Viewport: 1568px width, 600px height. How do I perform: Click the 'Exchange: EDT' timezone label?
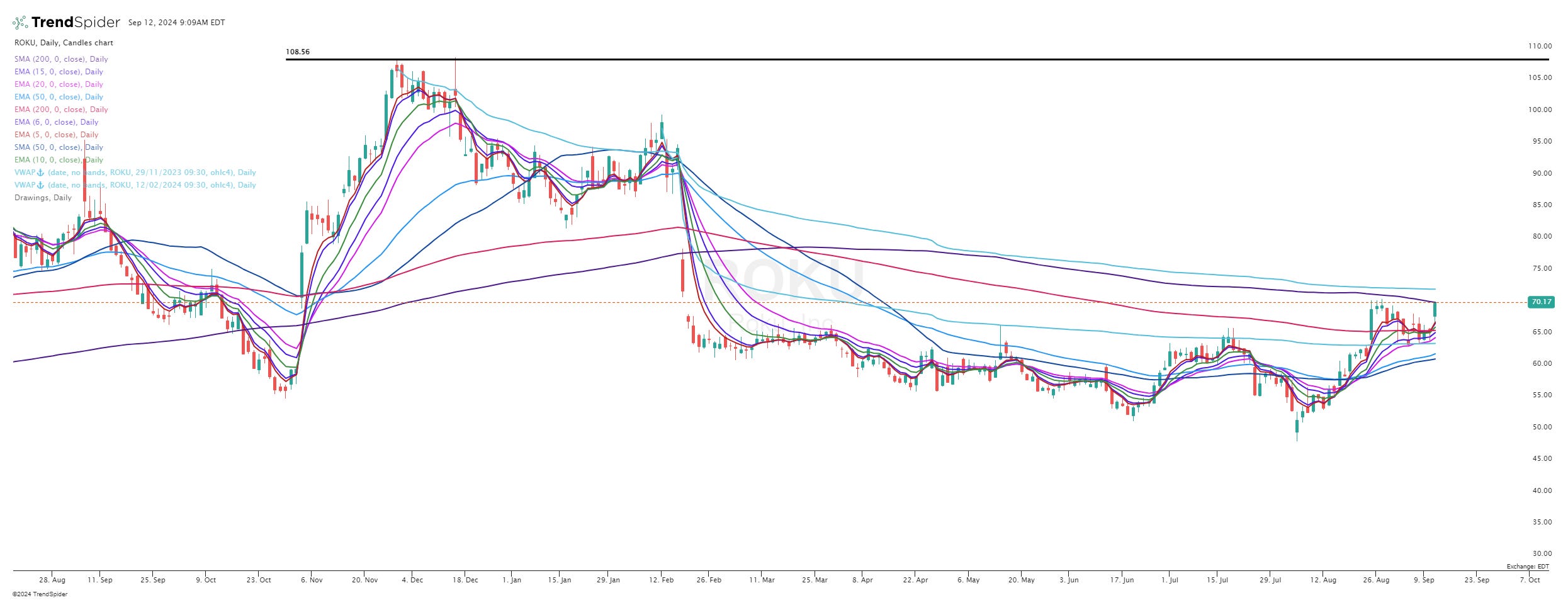tap(1528, 567)
